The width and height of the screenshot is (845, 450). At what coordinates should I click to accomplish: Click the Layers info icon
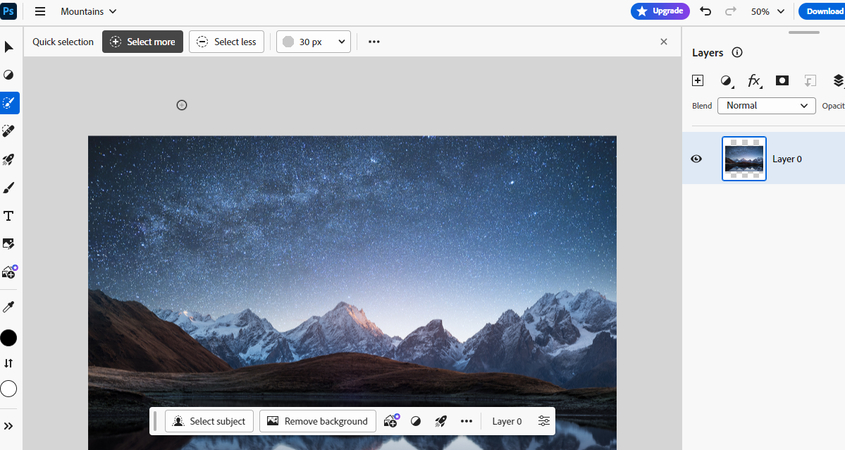click(x=737, y=52)
